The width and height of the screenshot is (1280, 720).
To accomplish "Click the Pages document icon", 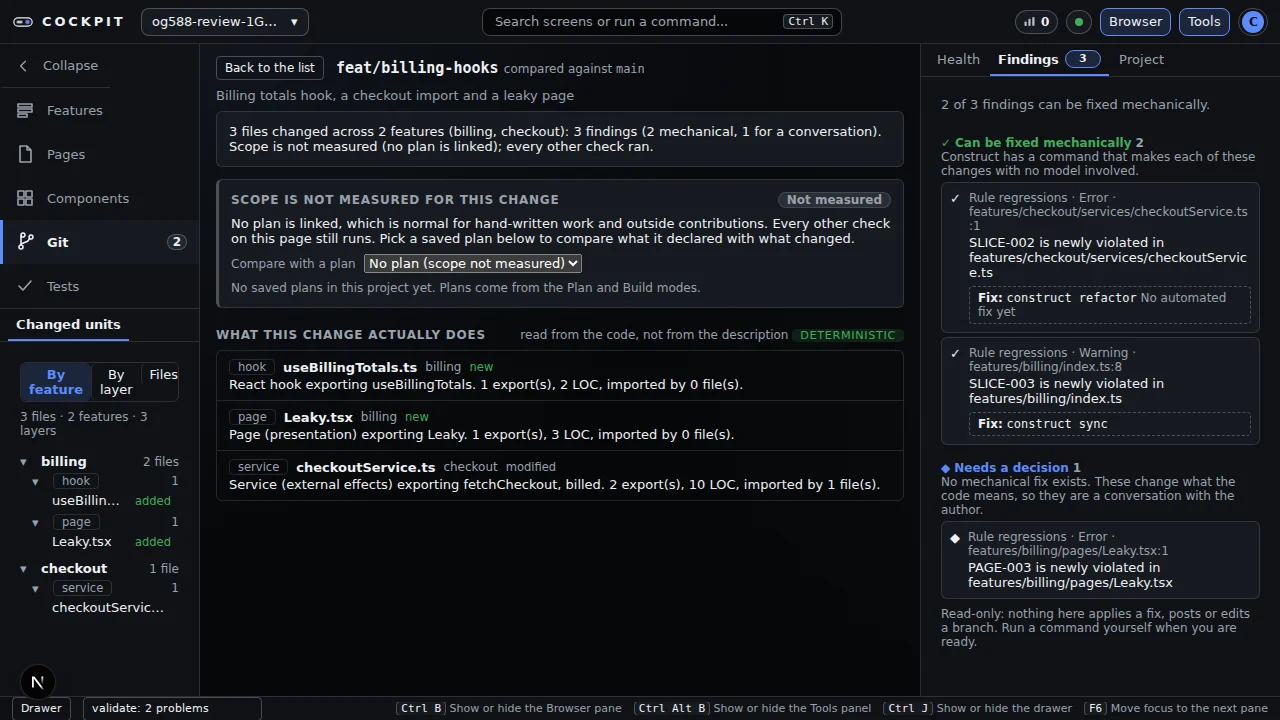I will [x=25, y=154].
